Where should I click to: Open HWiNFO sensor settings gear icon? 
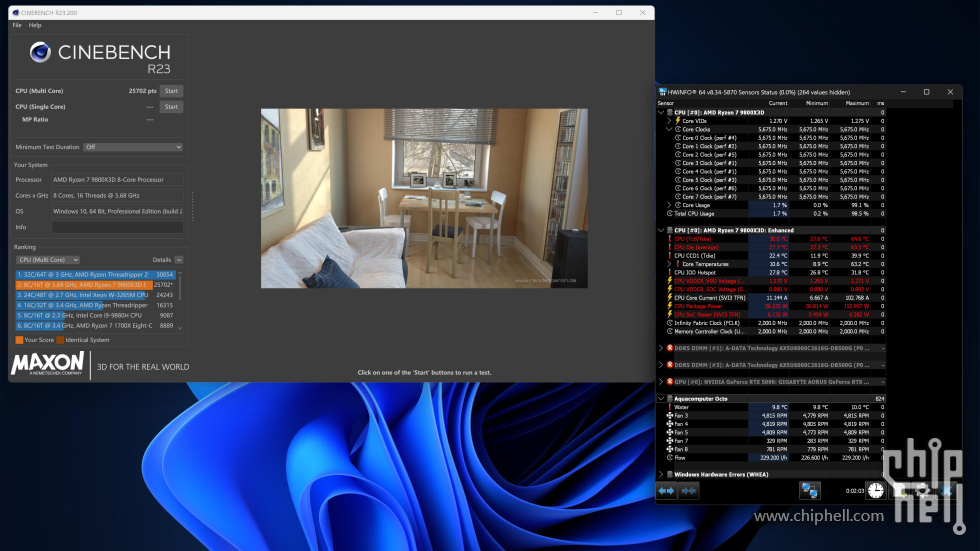(921, 490)
